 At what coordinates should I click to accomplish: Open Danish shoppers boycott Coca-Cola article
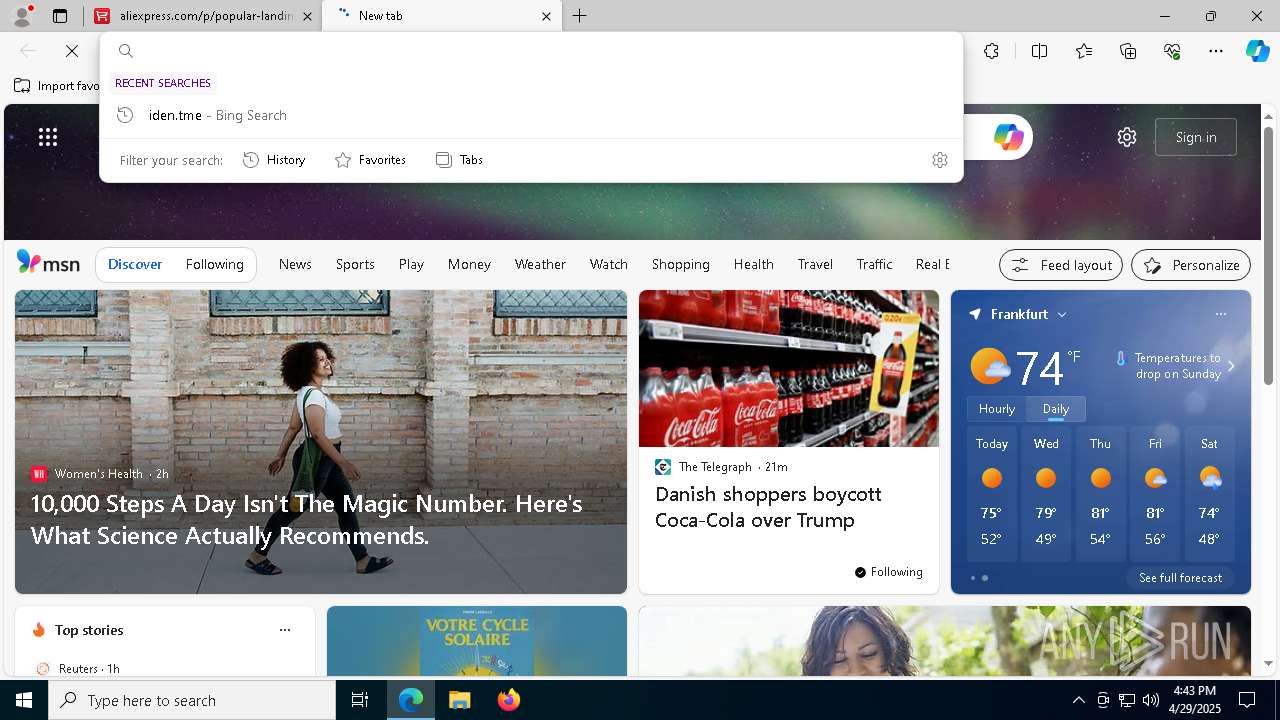(x=768, y=507)
